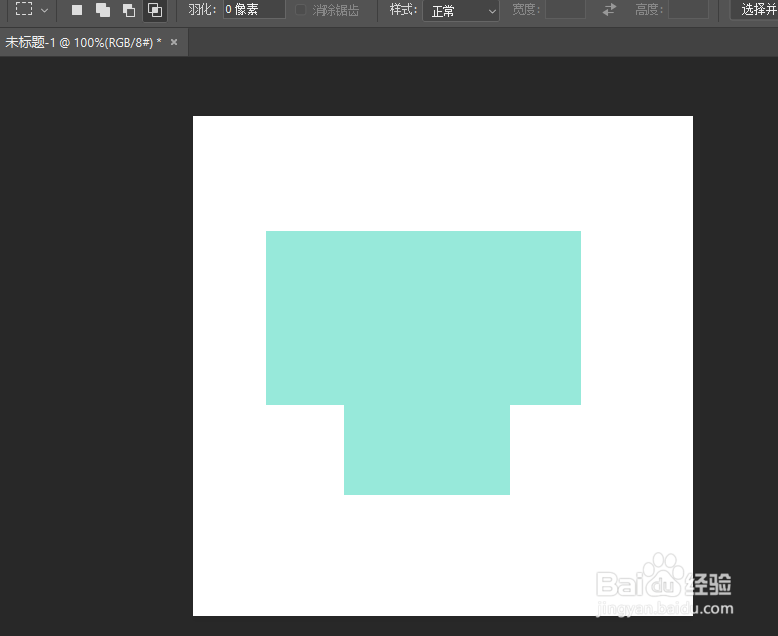Choose the New Selection mode icon
Viewport: 778px width, 636px height.
point(77,10)
